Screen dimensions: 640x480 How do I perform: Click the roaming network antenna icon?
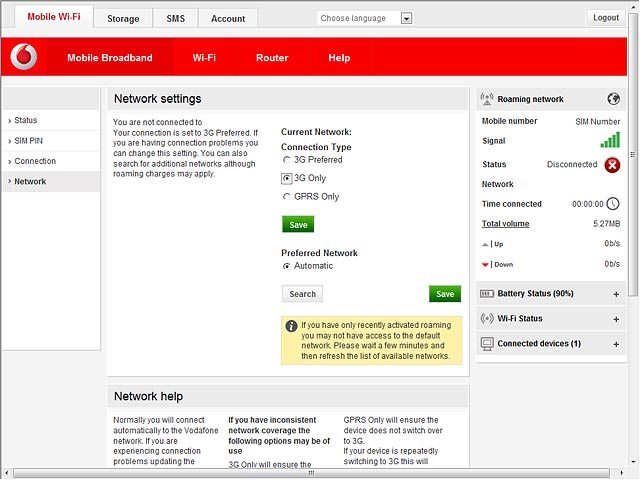(487, 99)
